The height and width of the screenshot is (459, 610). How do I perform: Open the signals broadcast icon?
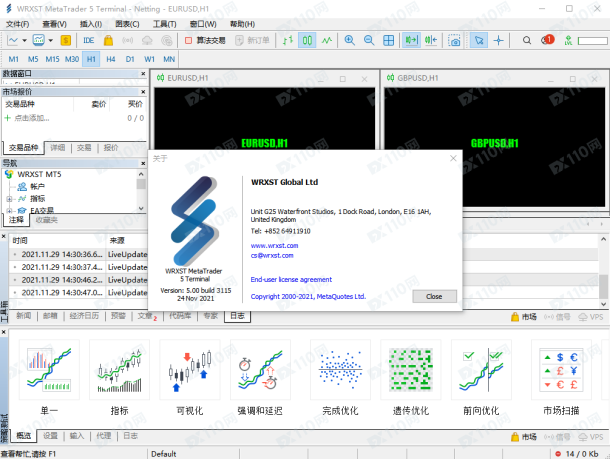pyautogui.click(x=128, y=40)
